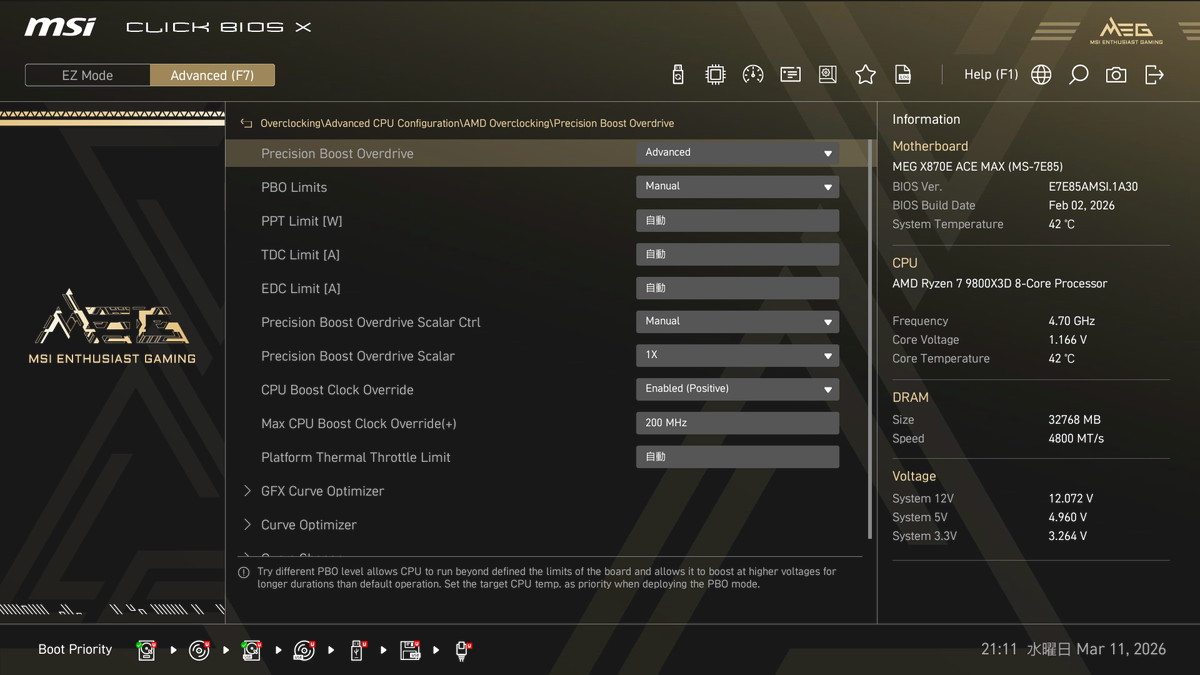Select the floppy disk boot device icon
This screenshot has width=1200, height=675.
click(410, 650)
